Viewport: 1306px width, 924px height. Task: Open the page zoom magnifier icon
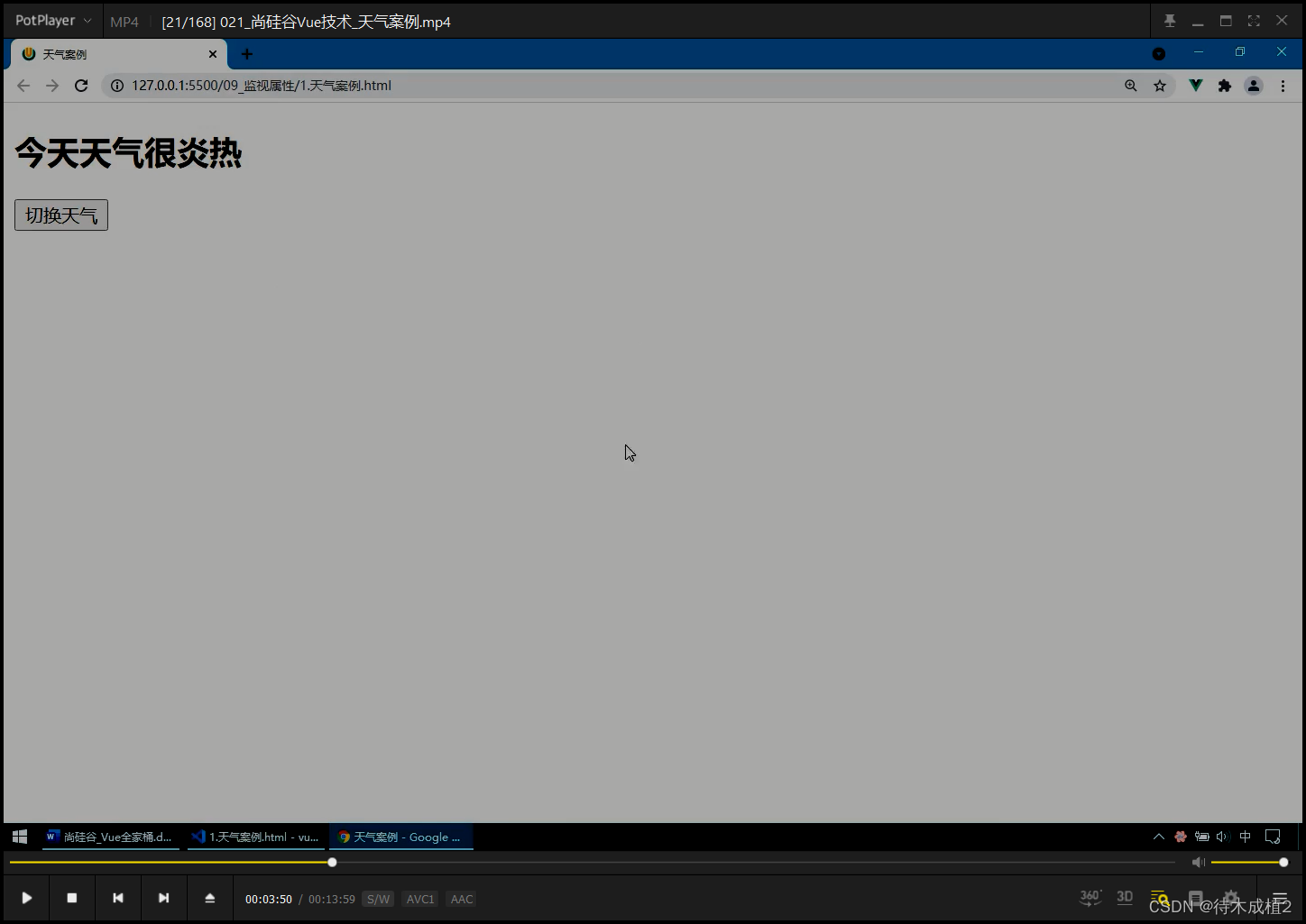[1131, 86]
